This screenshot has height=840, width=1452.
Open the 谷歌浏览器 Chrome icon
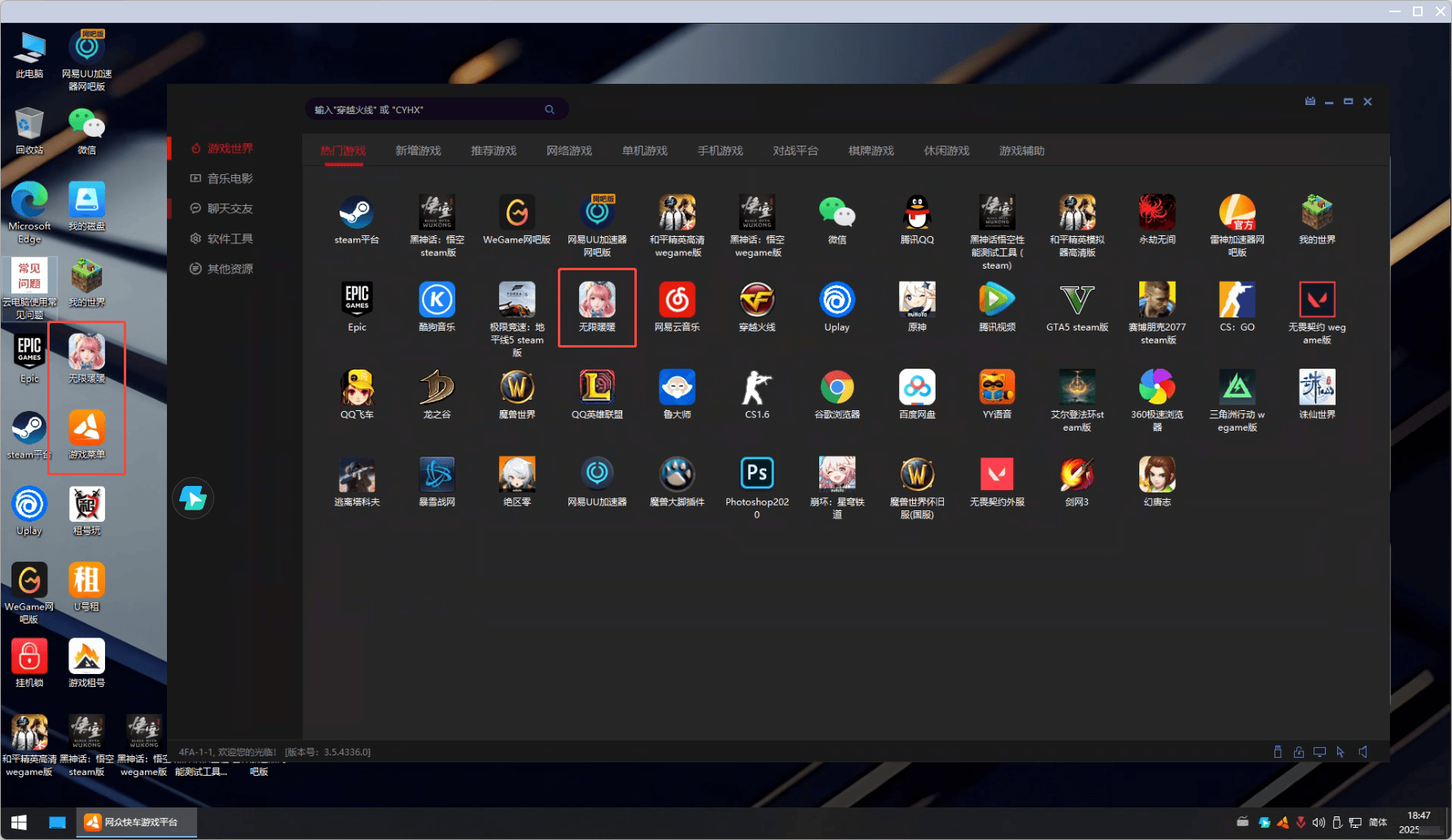pos(836,387)
